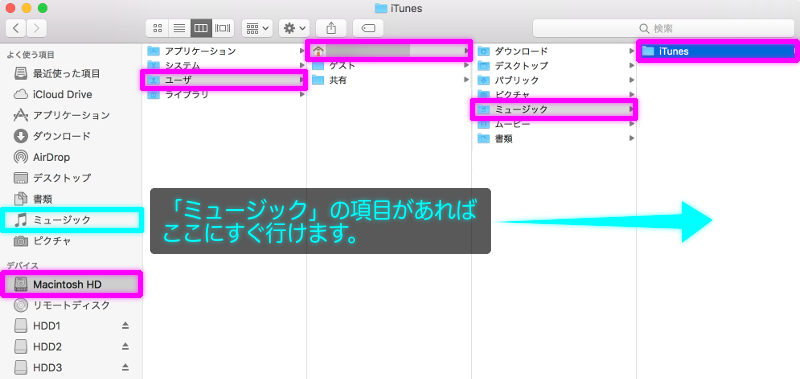
Task: Select ライブラリ folder in first column
Action: tap(224, 94)
